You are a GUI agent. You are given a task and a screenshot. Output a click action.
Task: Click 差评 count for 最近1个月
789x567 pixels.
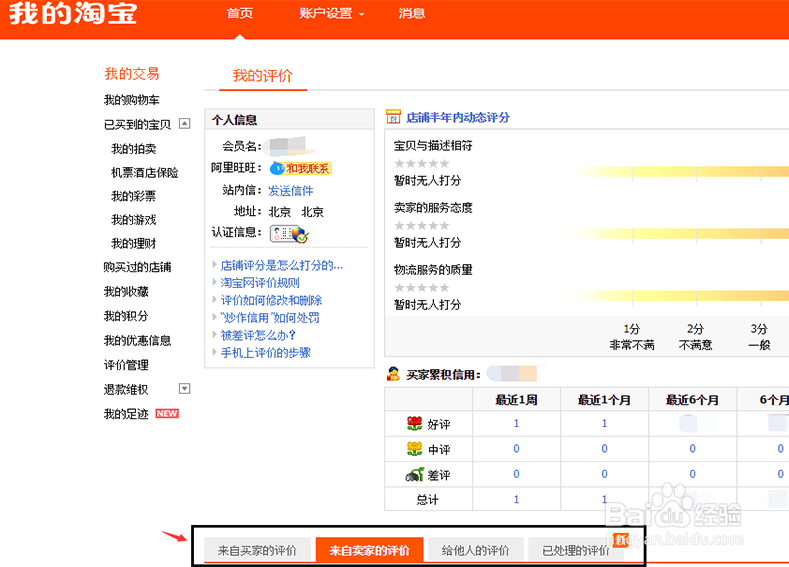pyautogui.click(x=604, y=474)
